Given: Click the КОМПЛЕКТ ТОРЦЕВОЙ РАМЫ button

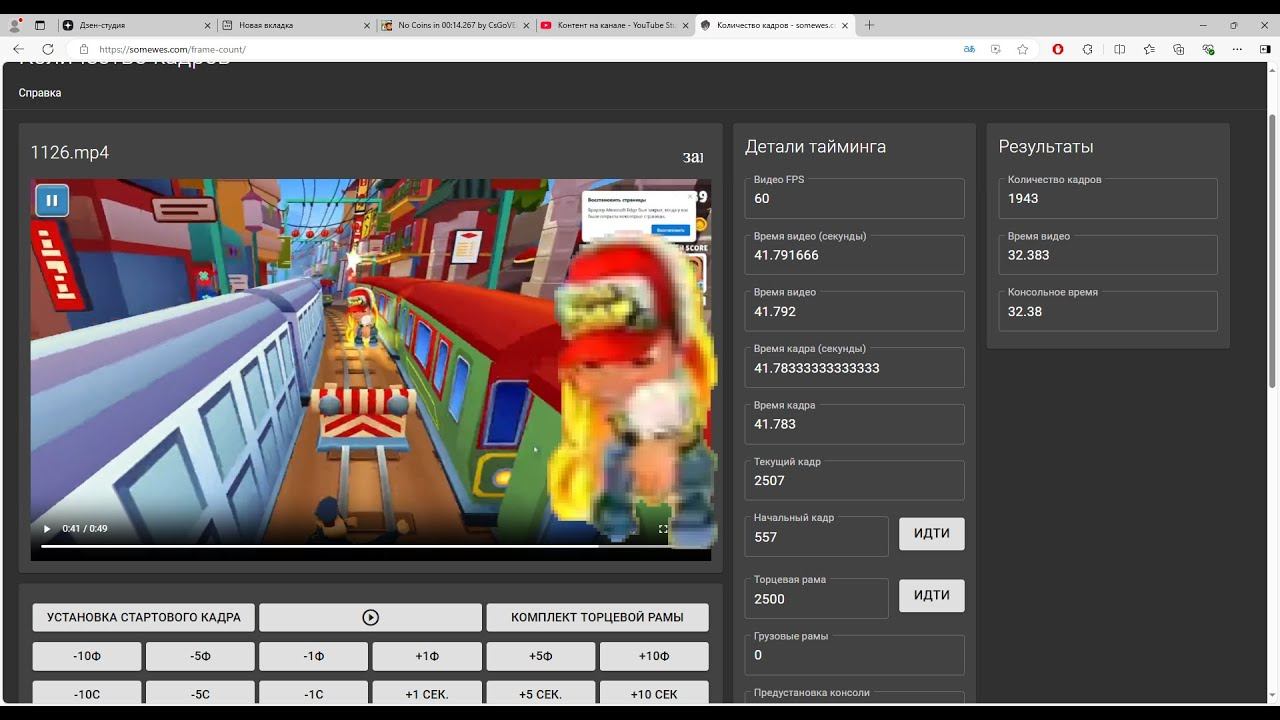Looking at the screenshot, I should pos(597,617).
